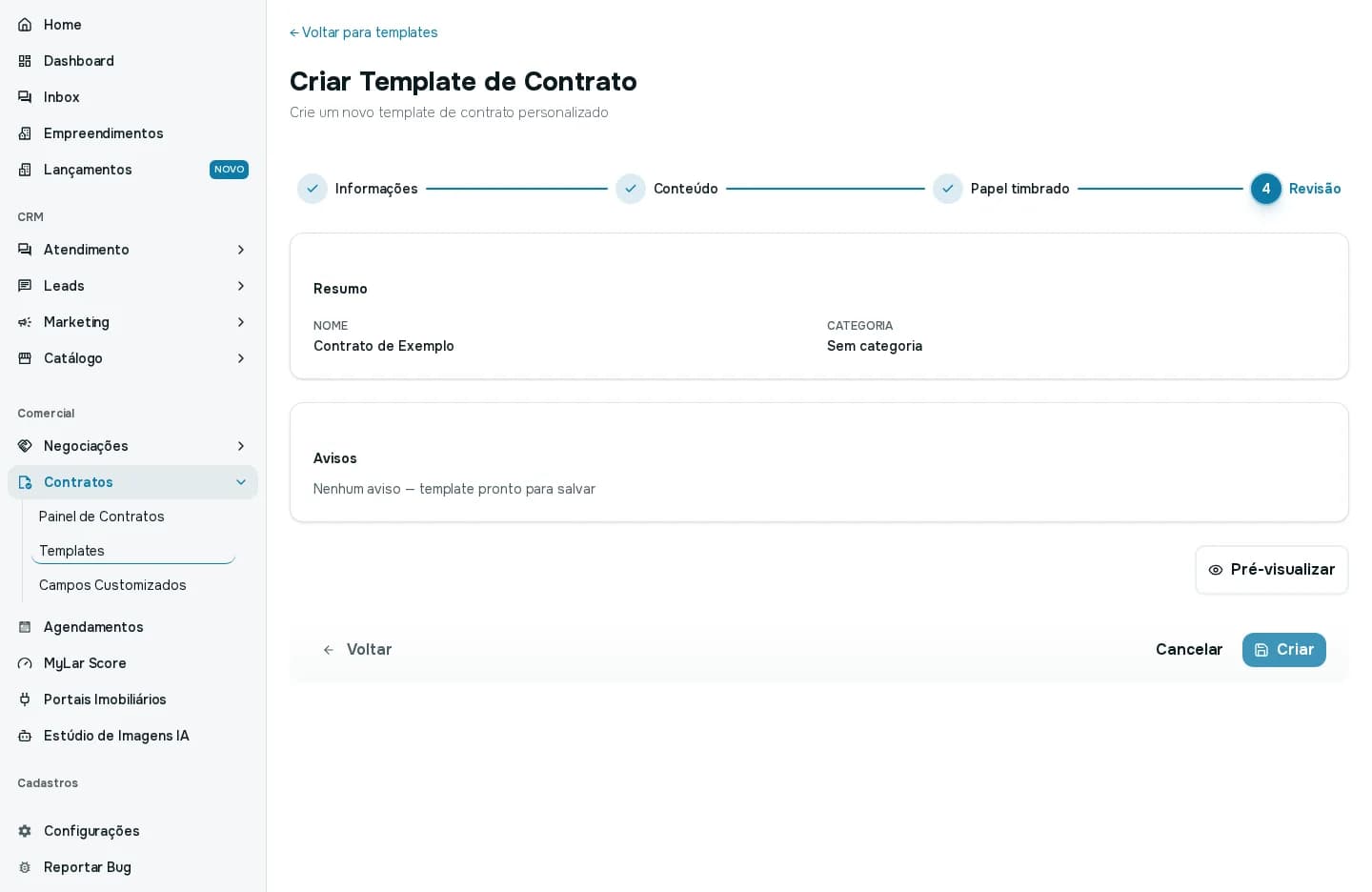The height and width of the screenshot is (892, 1372).
Task: Click the Leads icon in sidebar
Action: (x=25, y=286)
